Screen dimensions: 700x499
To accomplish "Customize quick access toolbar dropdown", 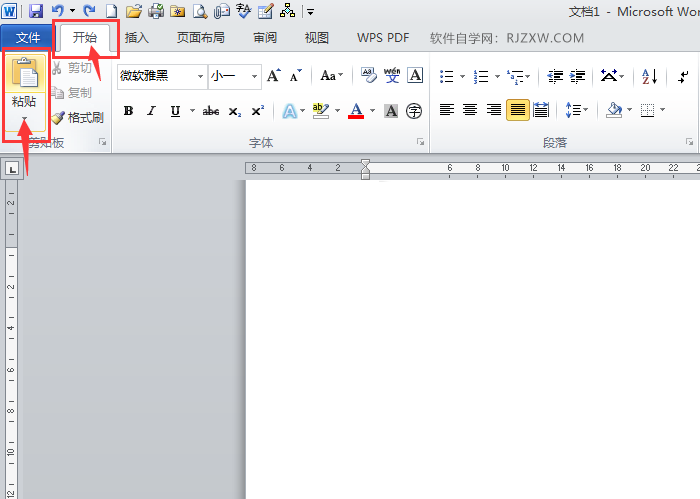I will coord(310,12).
